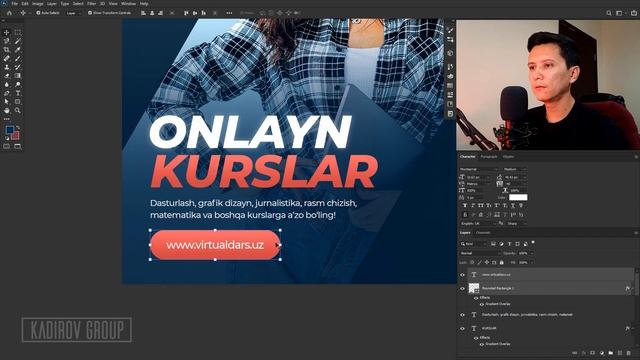Click the background color swatch
The height and width of the screenshot is (360, 640).
[16, 136]
